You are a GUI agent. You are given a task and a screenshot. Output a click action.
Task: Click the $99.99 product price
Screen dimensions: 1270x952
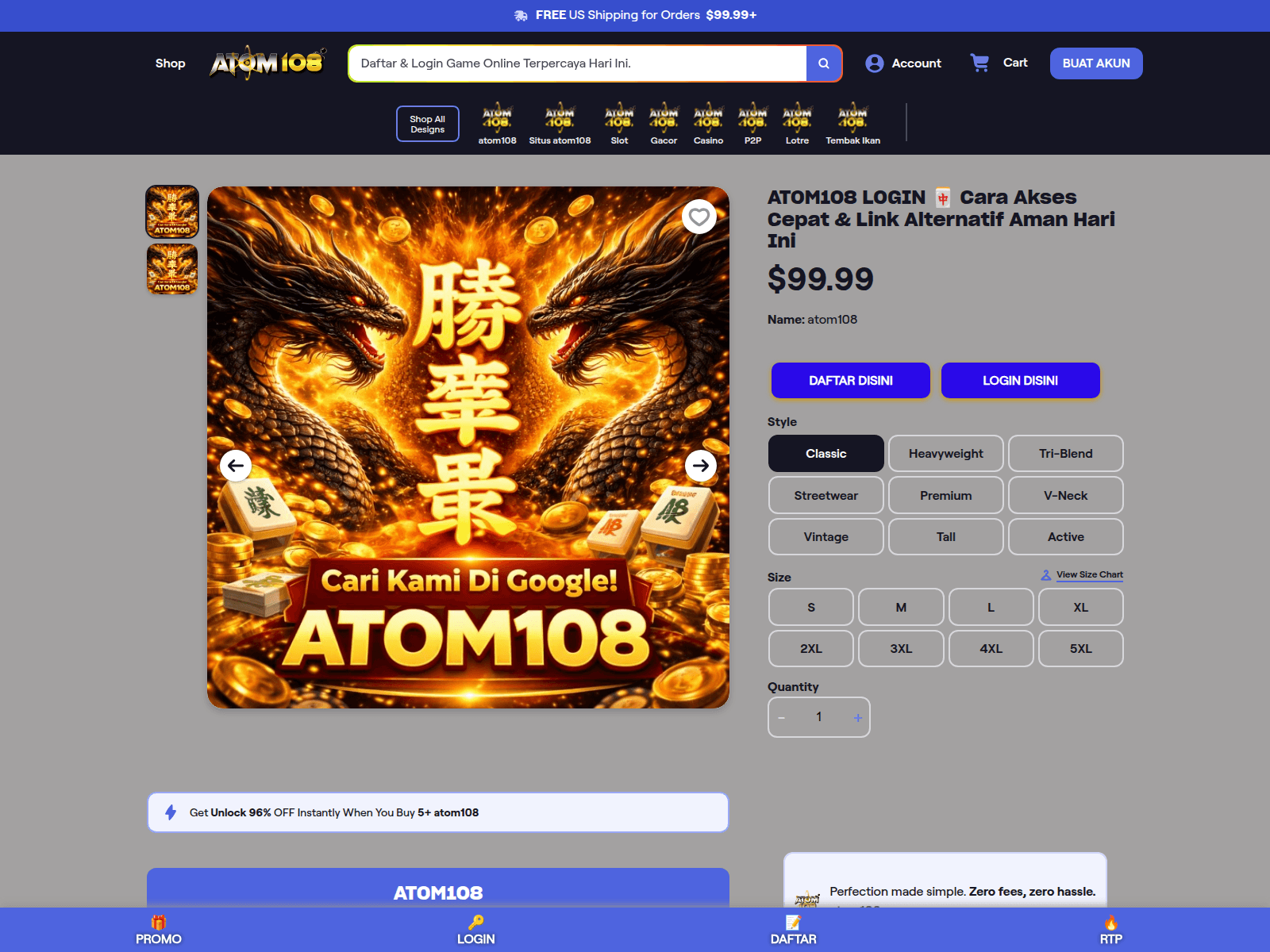pos(821,279)
